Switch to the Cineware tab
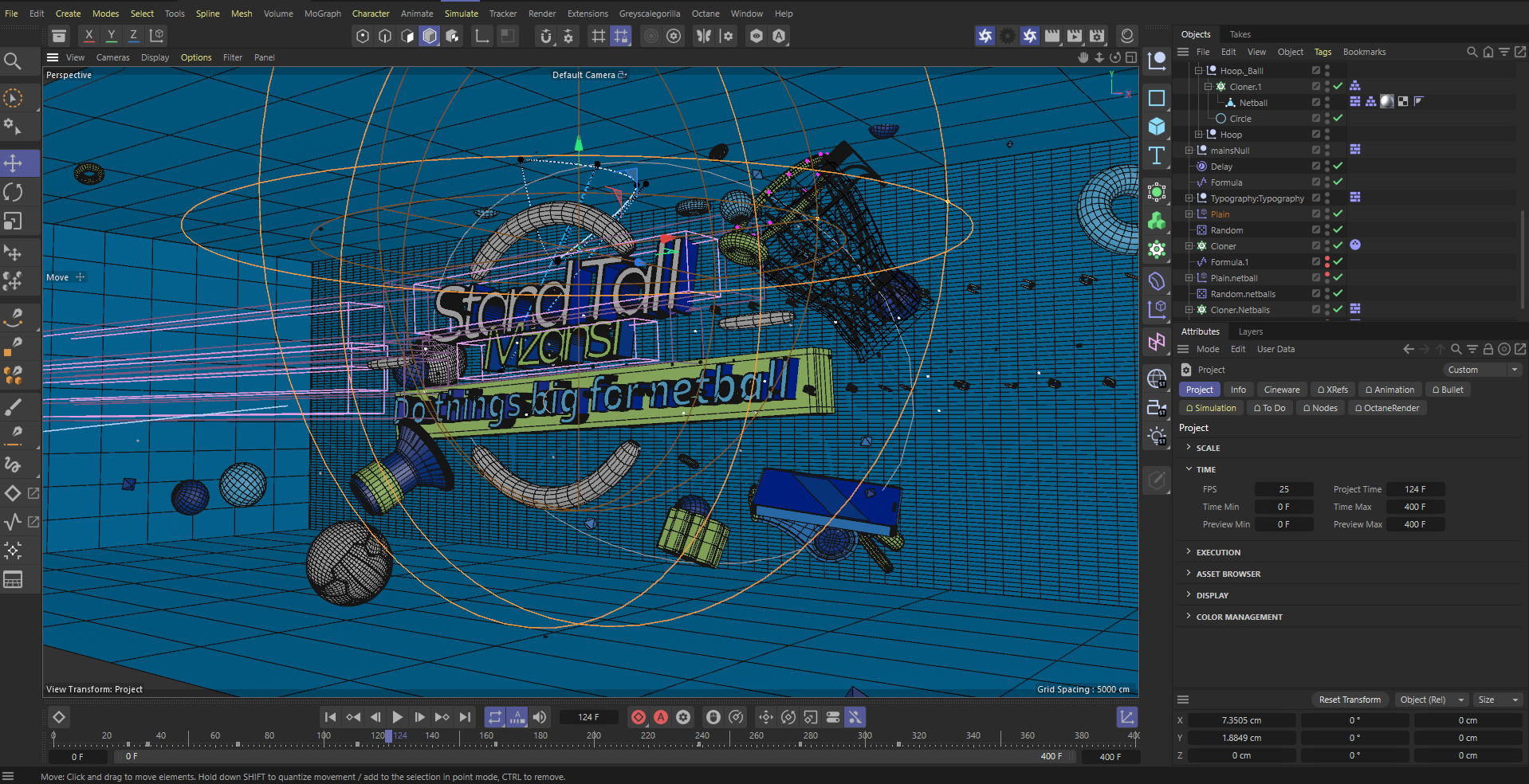Viewport: 1529px width, 784px height. (1281, 390)
